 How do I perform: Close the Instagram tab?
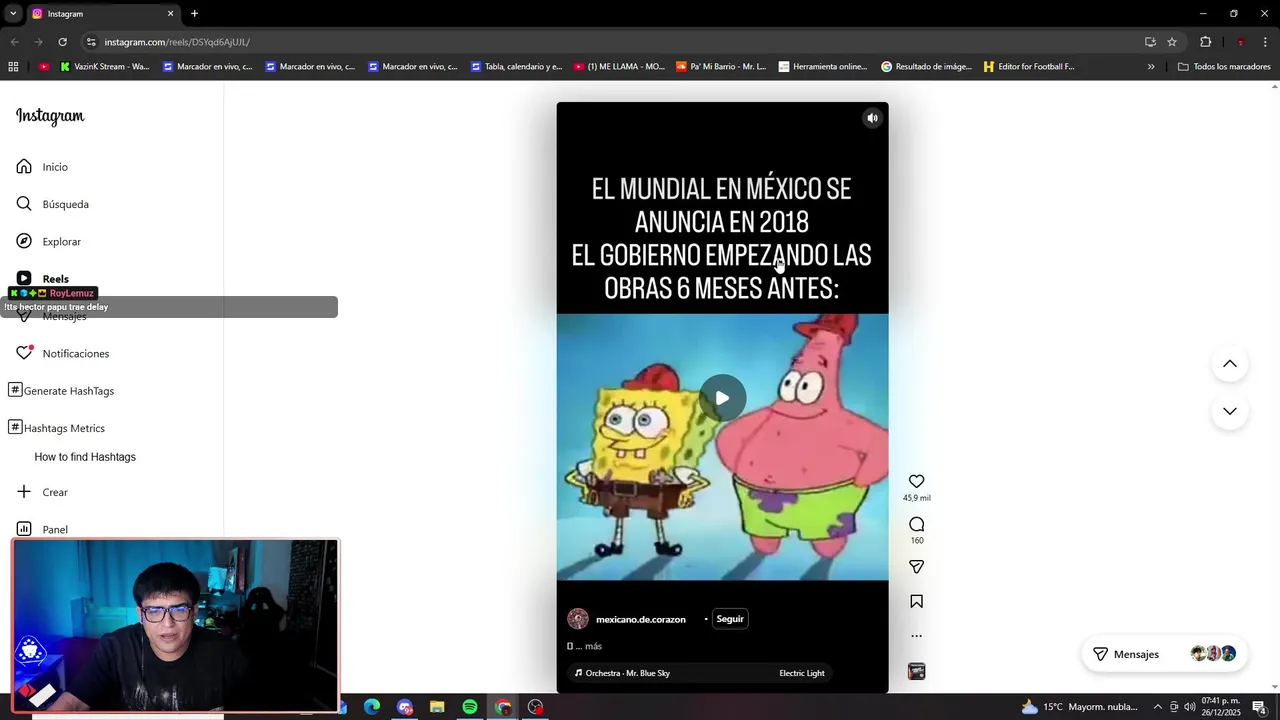tap(170, 14)
